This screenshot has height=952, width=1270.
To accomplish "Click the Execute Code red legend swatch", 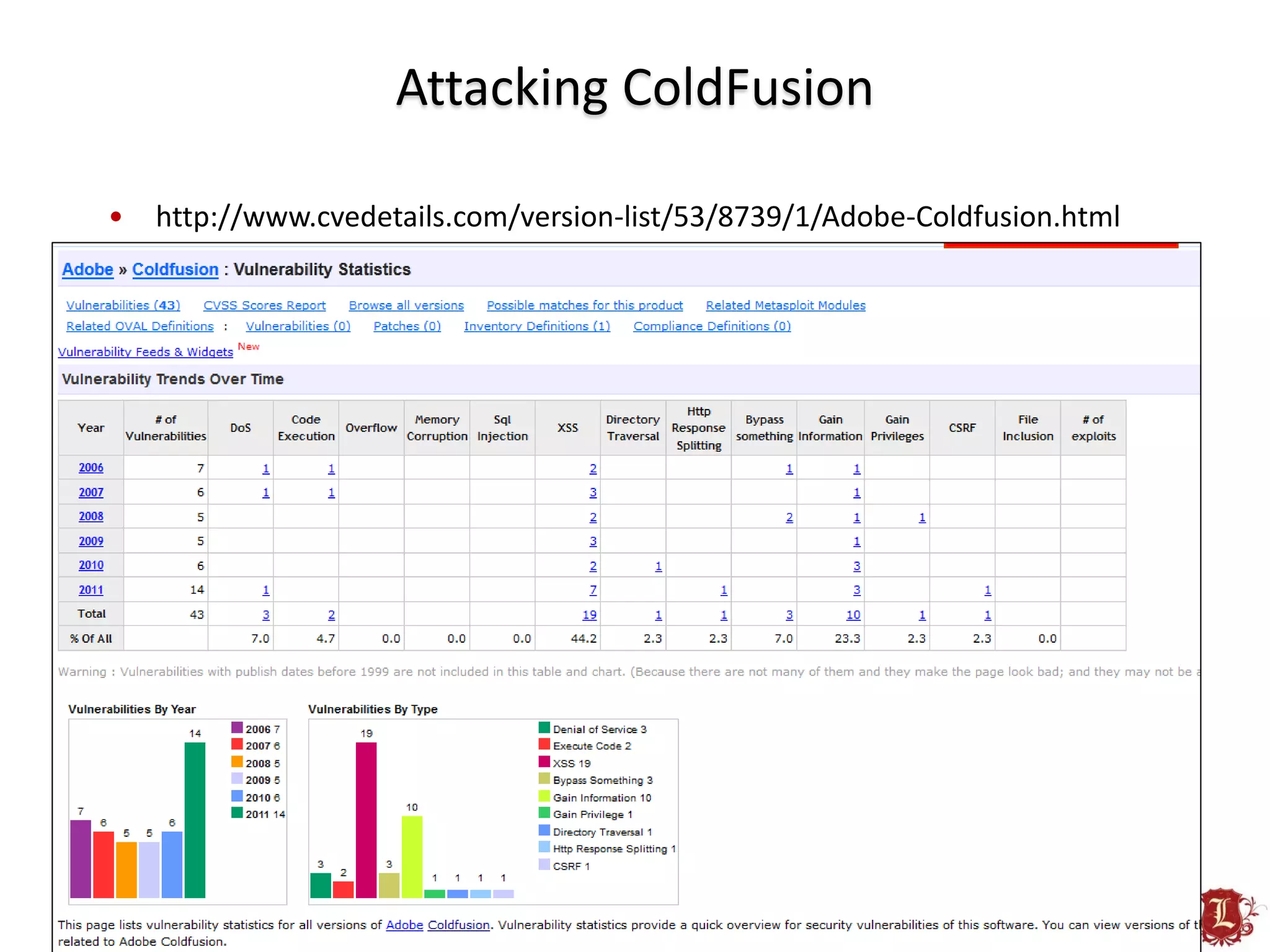I will pos(544,744).
